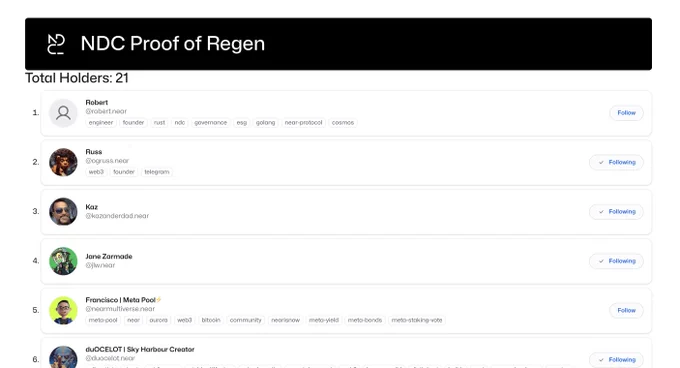Open duOCELOT's profile avatar
680x368 pixels.
pos(63,357)
